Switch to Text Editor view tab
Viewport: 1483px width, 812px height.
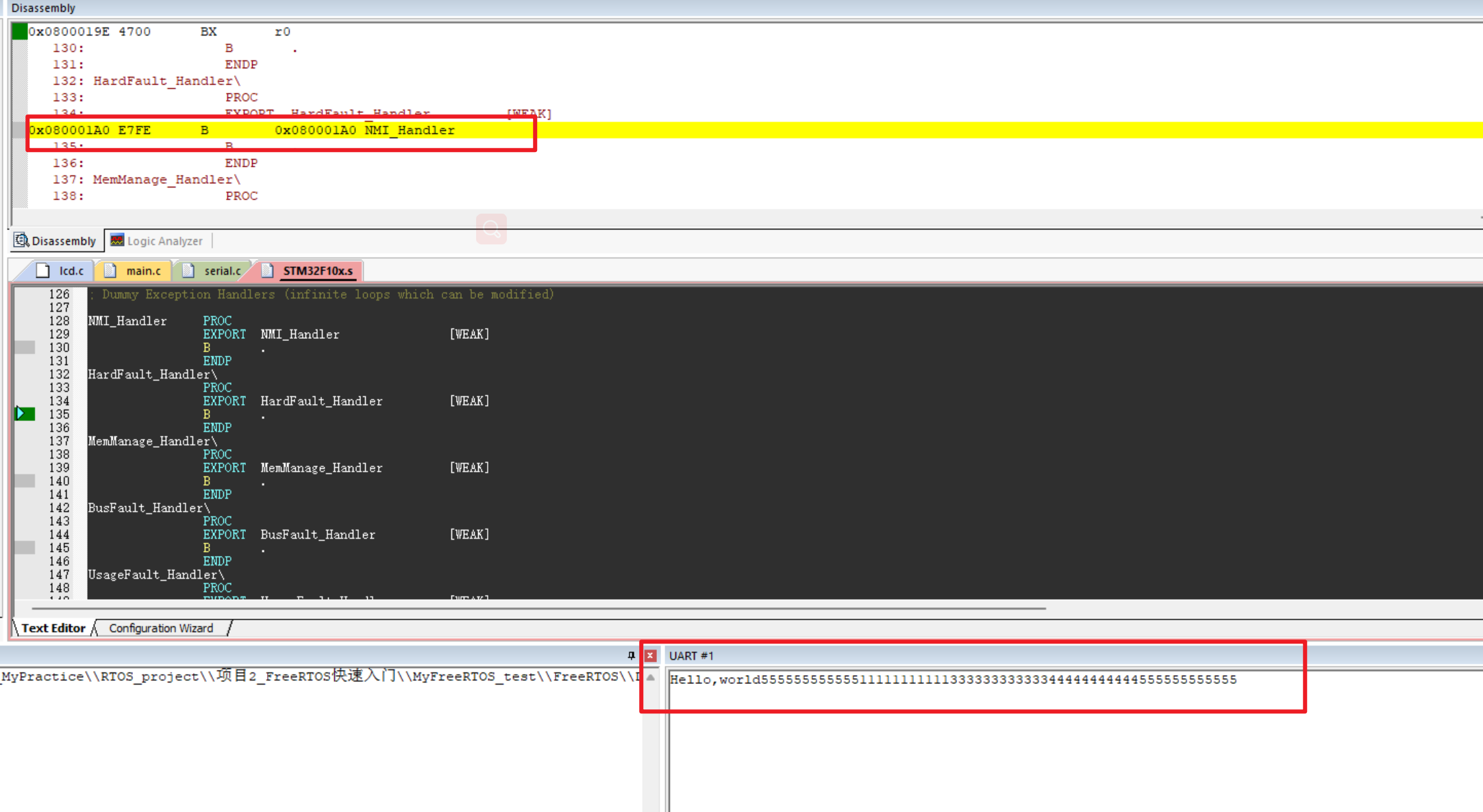pos(53,628)
